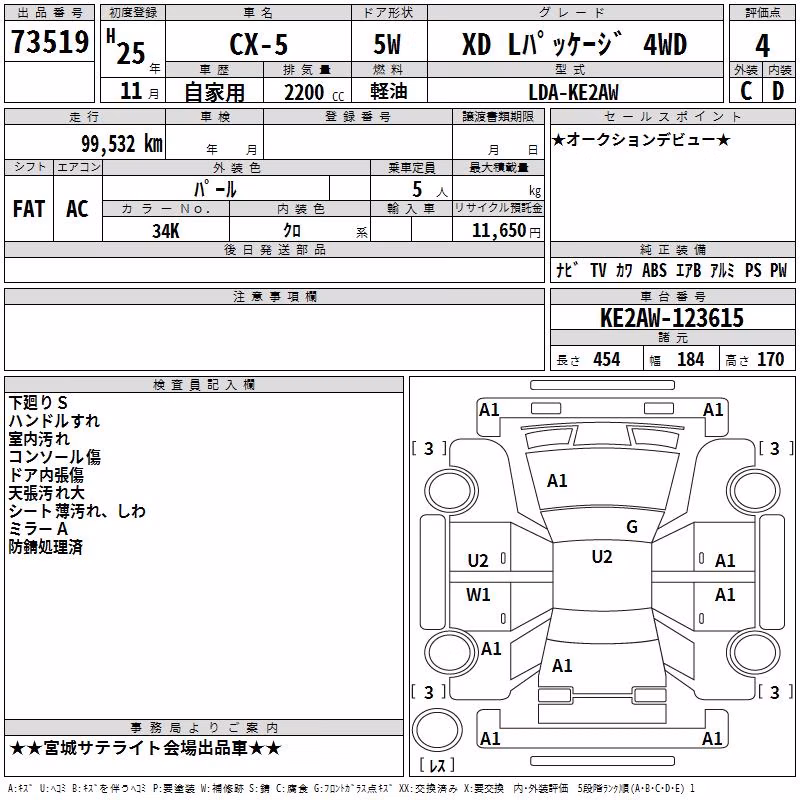Click the color number 34K
The image size is (800, 800).
[166, 231]
